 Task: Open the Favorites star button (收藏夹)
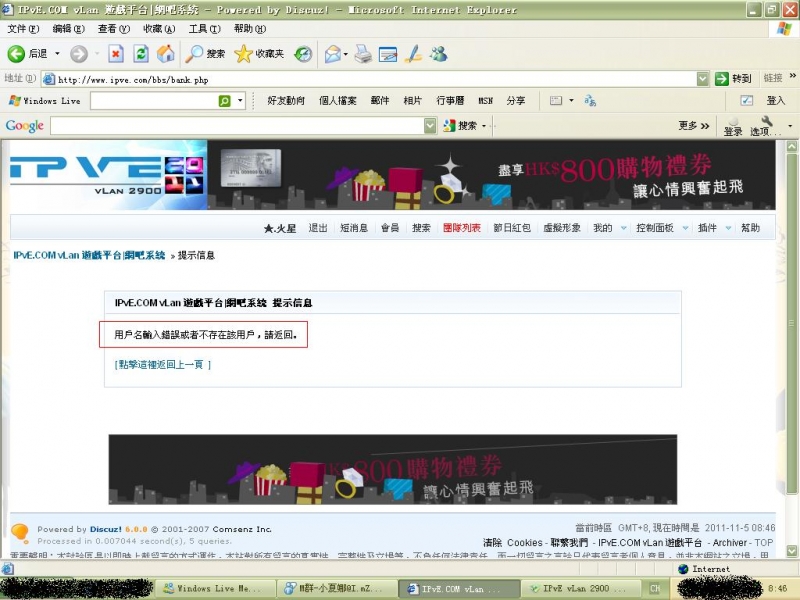[259, 54]
